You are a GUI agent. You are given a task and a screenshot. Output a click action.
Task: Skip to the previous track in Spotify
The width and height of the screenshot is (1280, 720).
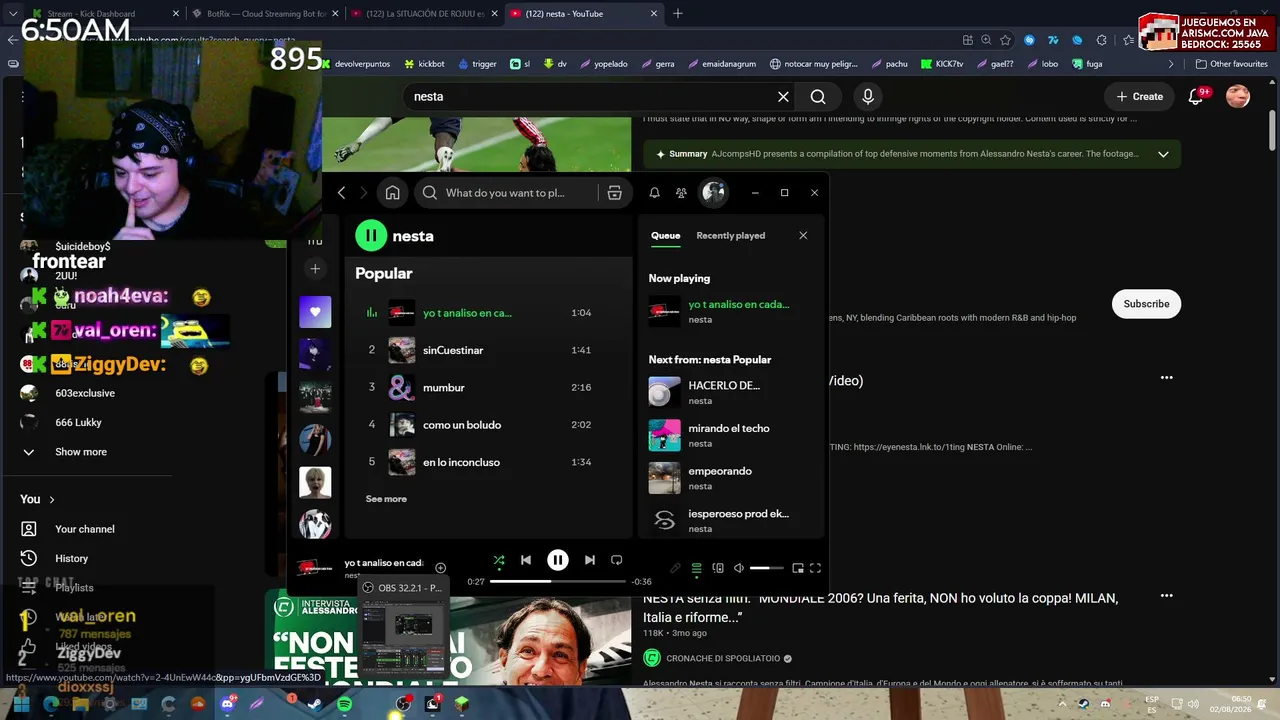tap(526, 560)
